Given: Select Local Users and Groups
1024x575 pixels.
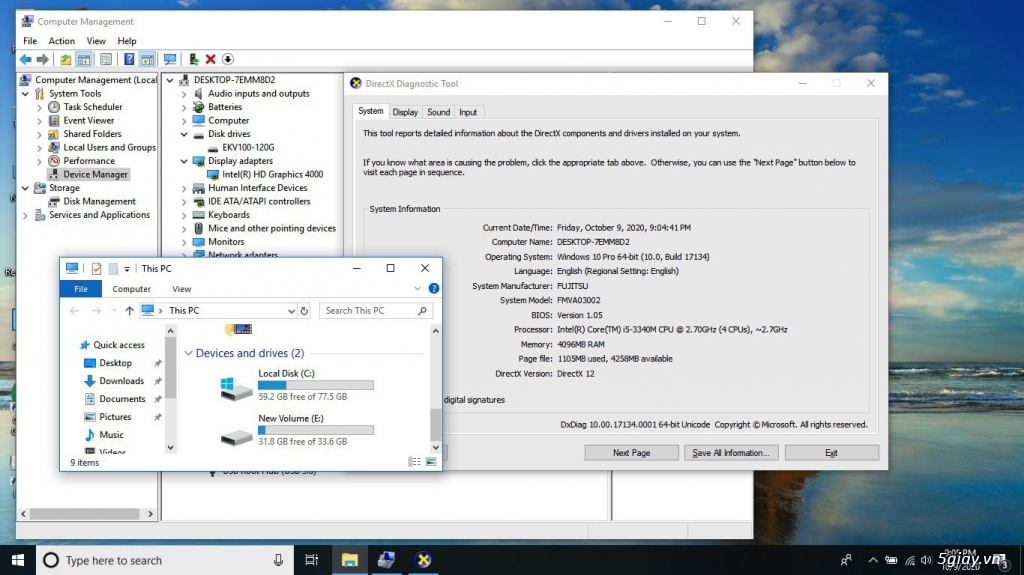Looking at the screenshot, I should point(109,148).
